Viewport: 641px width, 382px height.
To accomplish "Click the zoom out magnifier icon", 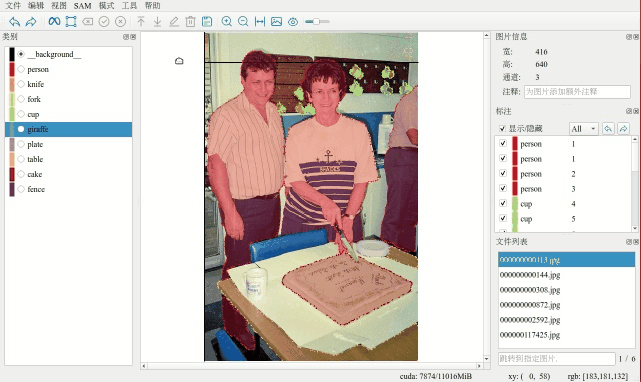I will (243, 21).
